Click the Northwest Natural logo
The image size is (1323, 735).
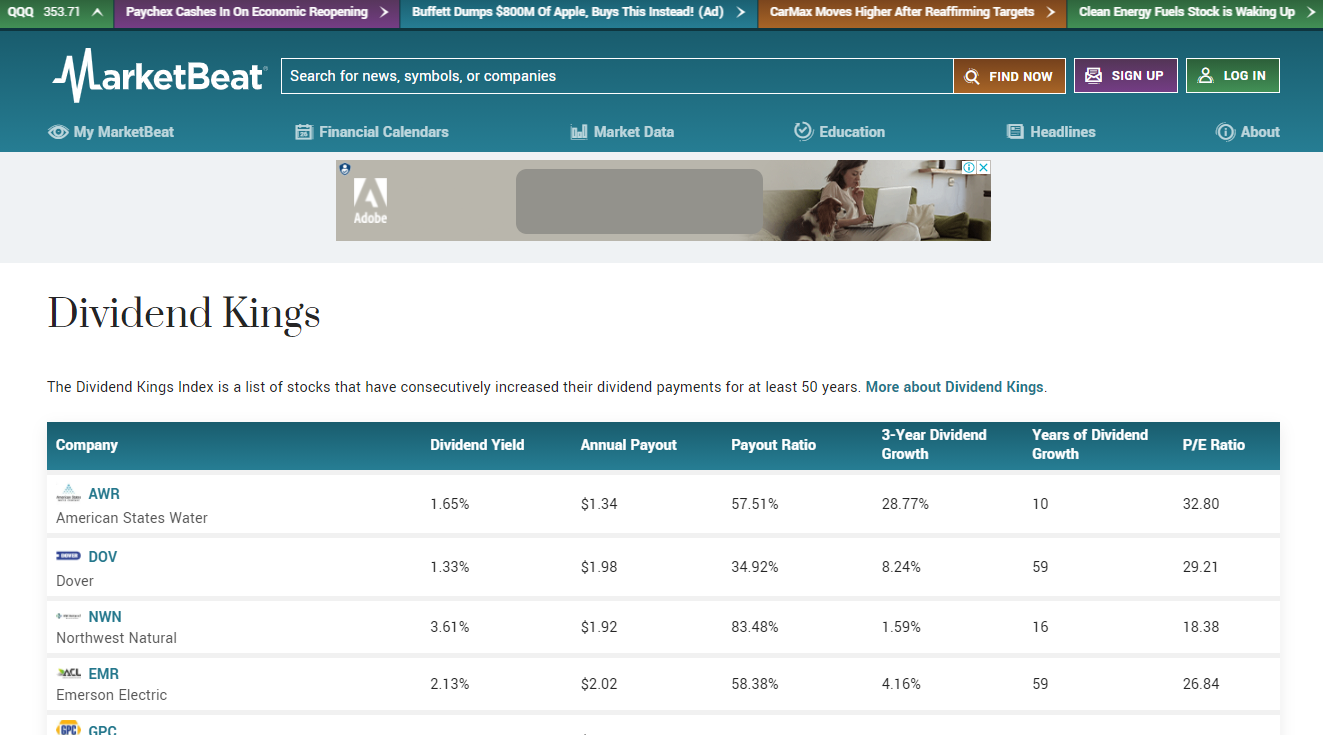[x=69, y=616]
